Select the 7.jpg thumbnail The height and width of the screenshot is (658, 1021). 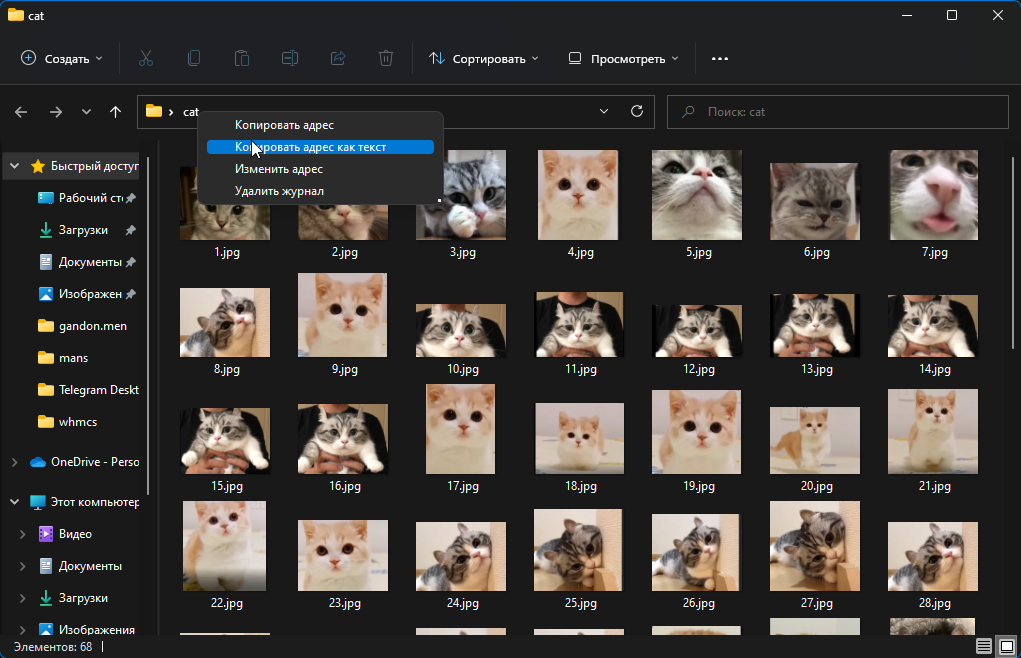pos(934,195)
